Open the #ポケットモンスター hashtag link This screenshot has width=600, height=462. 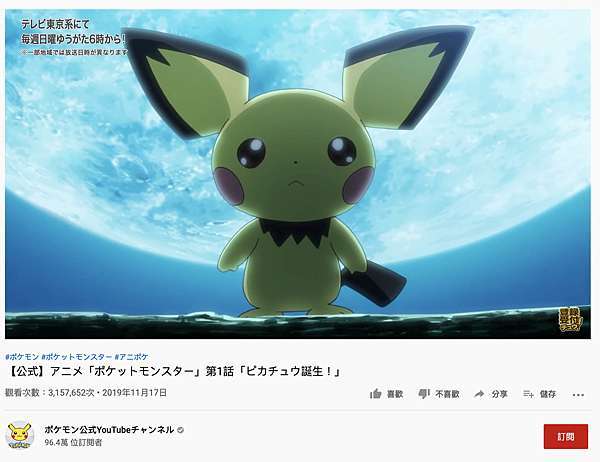pyautogui.click(x=77, y=357)
